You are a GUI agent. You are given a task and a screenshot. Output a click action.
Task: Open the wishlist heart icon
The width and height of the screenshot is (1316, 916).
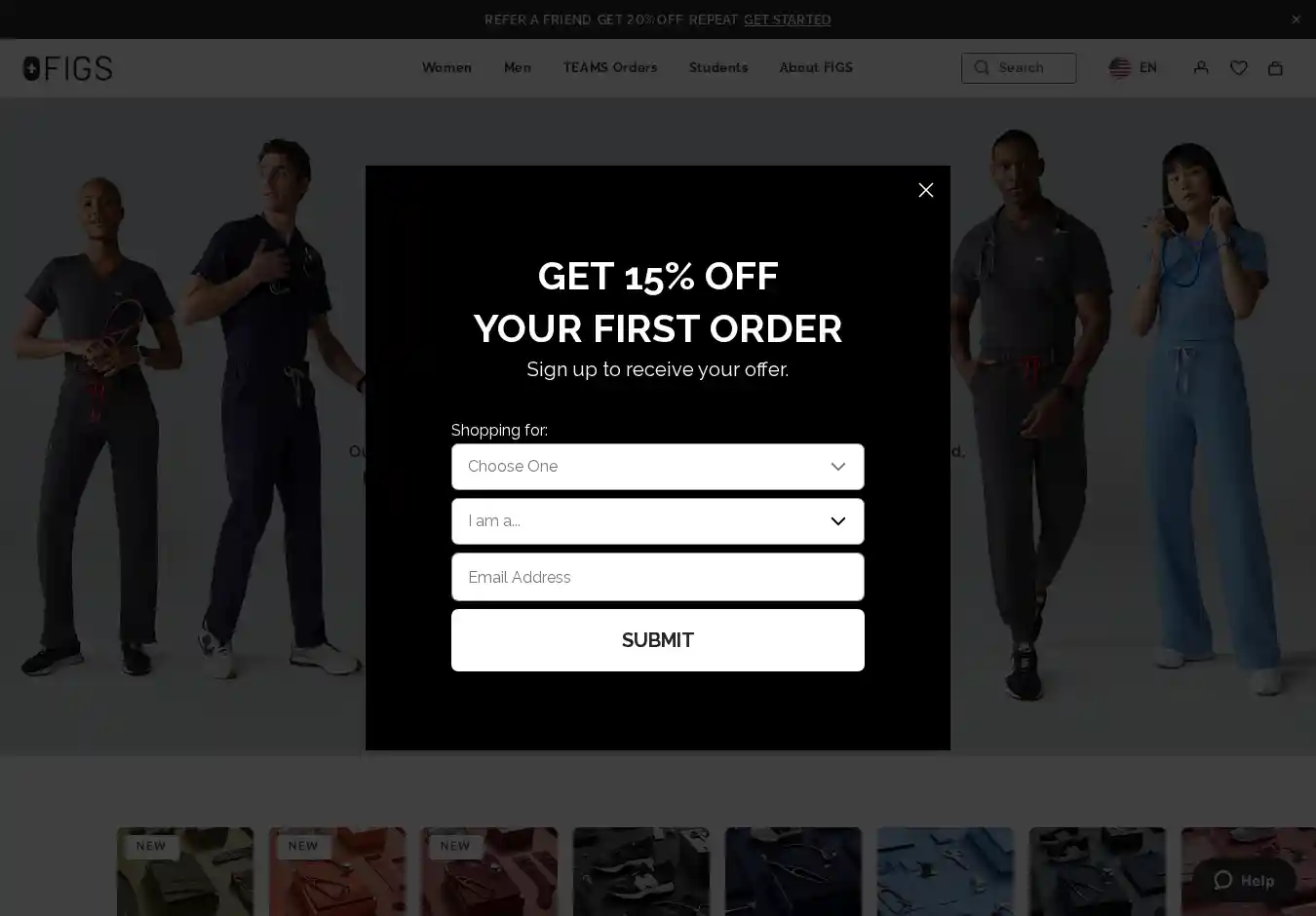coord(1239,67)
